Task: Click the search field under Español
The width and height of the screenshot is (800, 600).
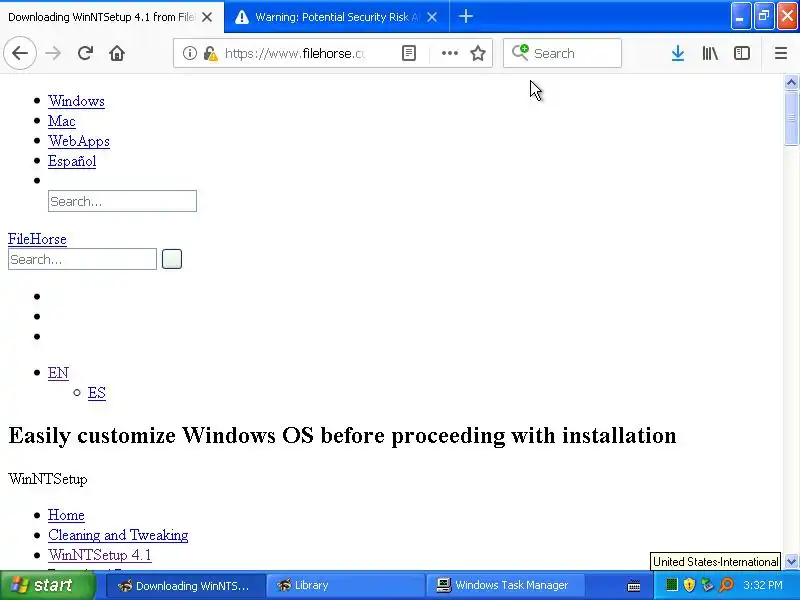Action: [x=122, y=201]
